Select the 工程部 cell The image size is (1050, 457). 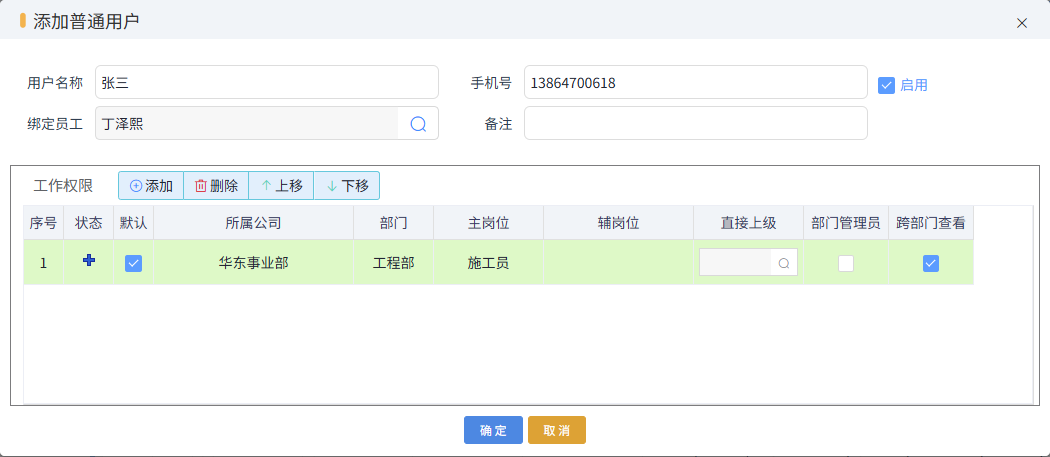tap(393, 263)
